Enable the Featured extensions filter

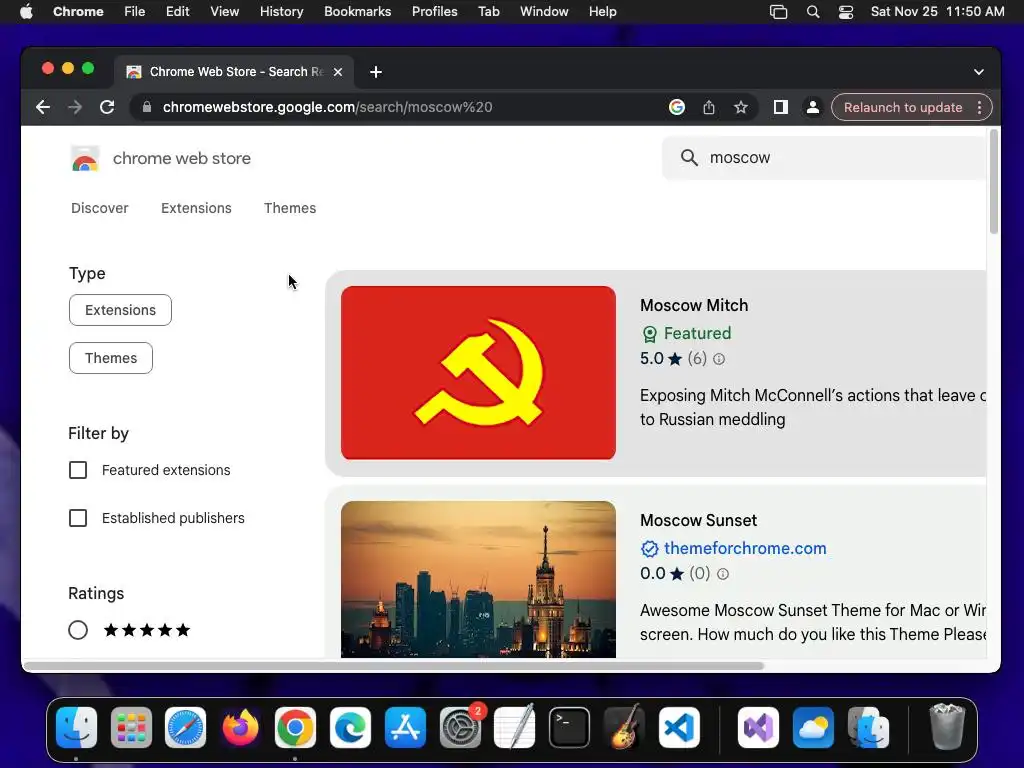tap(78, 470)
